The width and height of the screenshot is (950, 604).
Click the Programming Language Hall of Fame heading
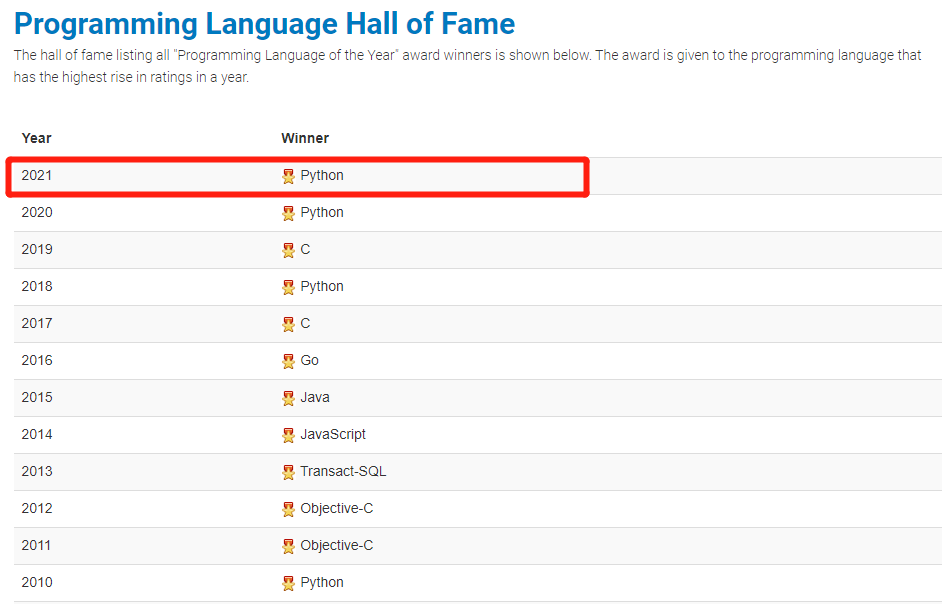click(265, 23)
